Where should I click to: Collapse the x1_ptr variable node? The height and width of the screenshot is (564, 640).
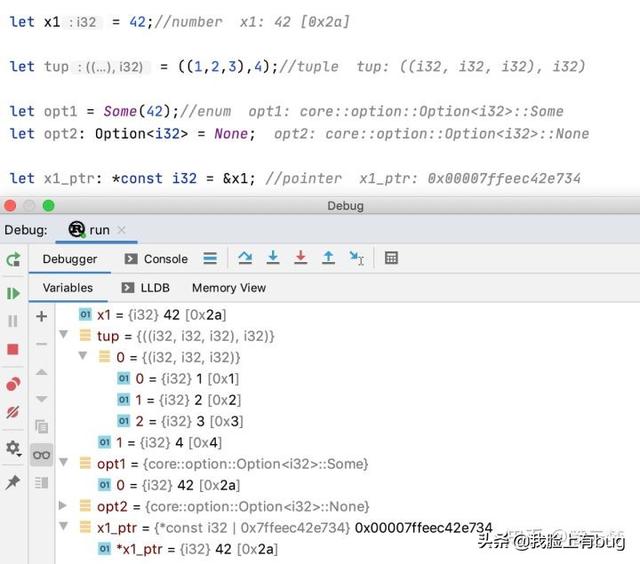click(64, 525)
